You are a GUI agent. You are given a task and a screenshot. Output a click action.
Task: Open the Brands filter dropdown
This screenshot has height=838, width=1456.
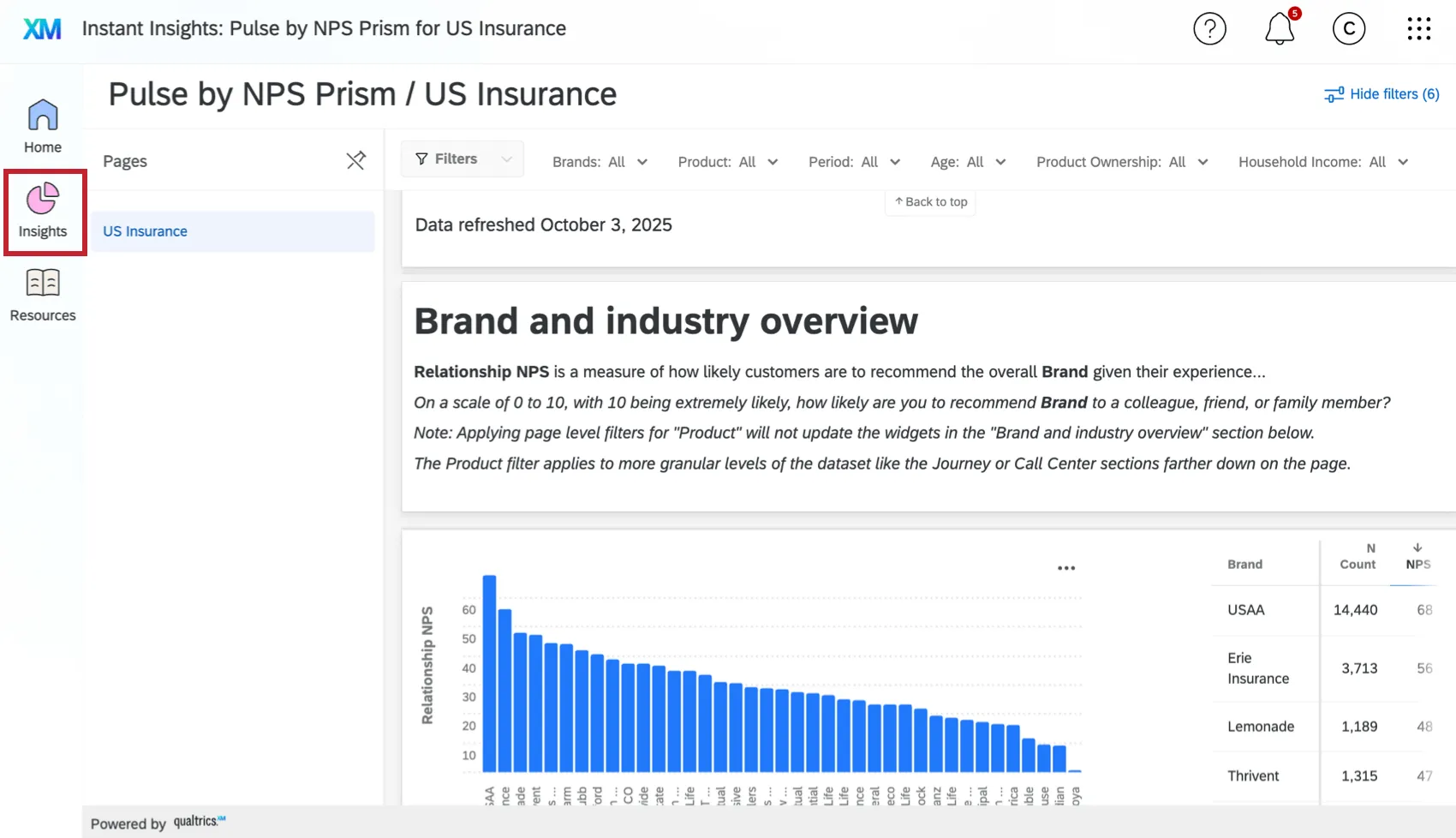pyautogui.click(x=600, y=161)
